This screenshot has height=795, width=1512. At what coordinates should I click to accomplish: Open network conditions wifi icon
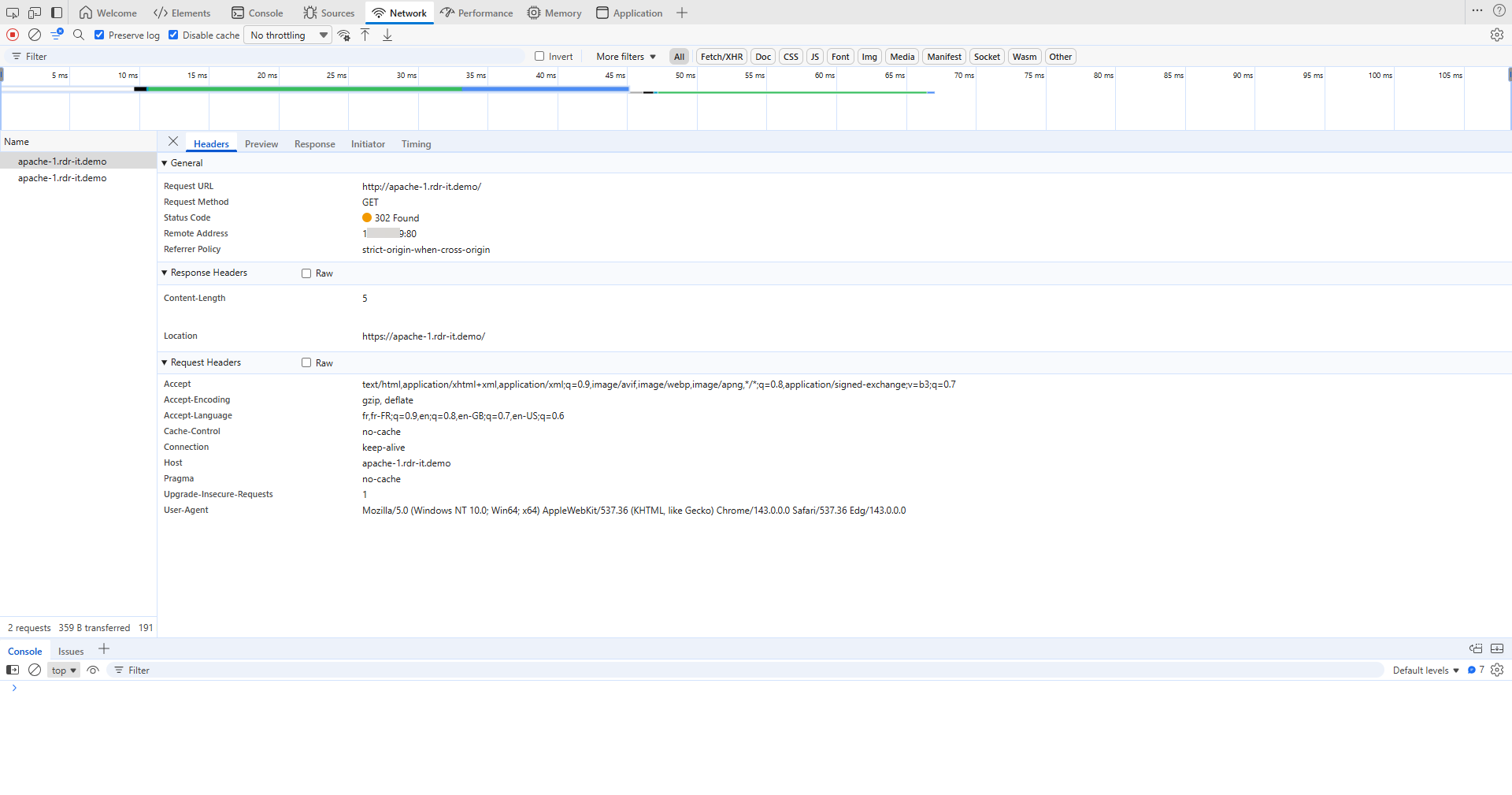click(344, 35)
